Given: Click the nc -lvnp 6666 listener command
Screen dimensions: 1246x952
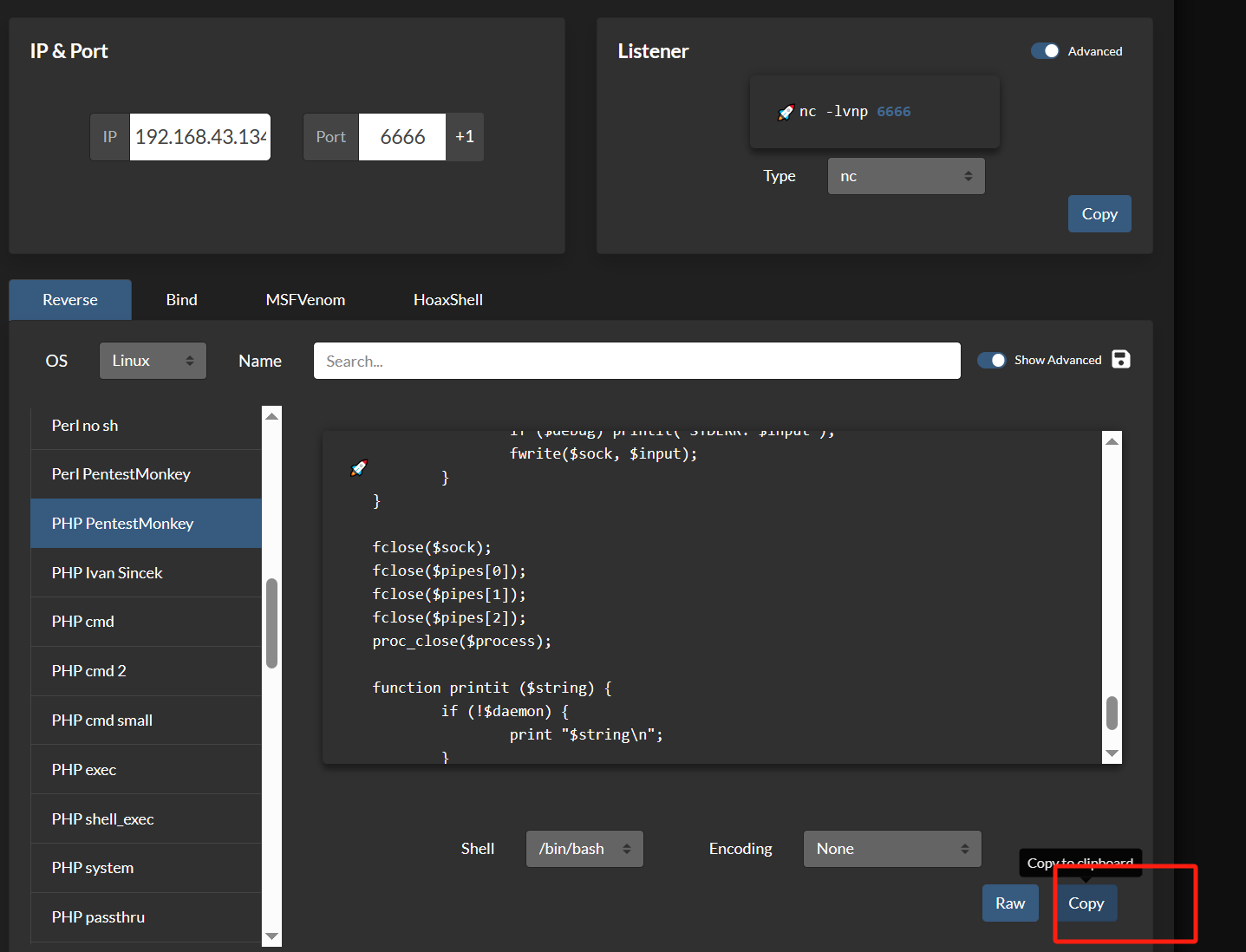Looking at the screenshot, I should (855, 112).
